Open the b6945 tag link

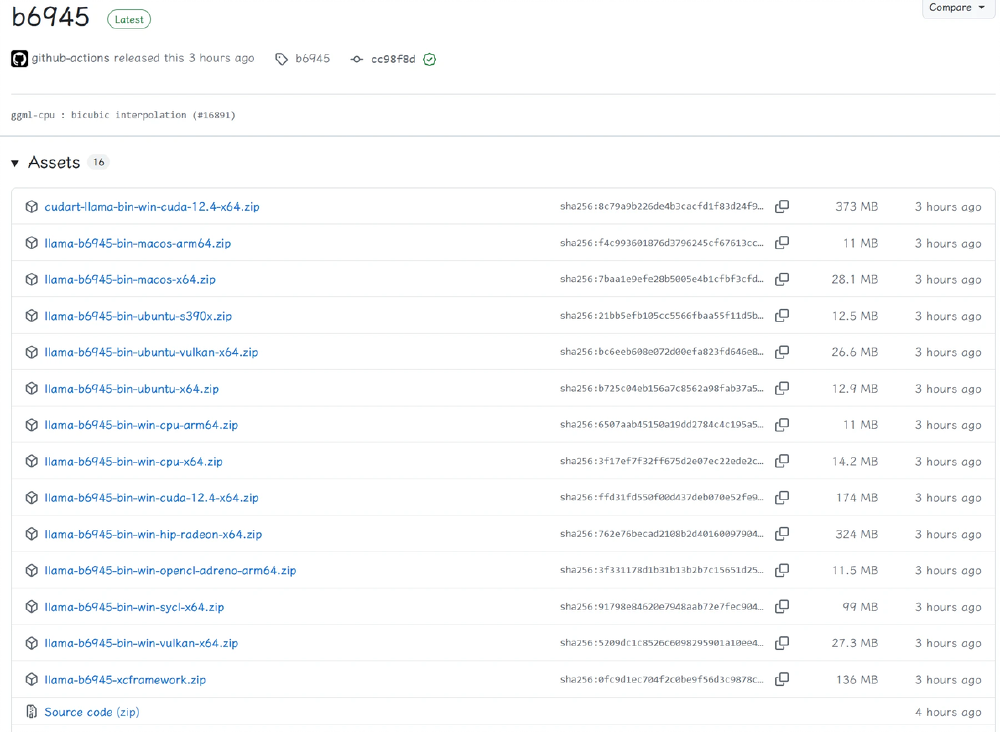(312, 59)
